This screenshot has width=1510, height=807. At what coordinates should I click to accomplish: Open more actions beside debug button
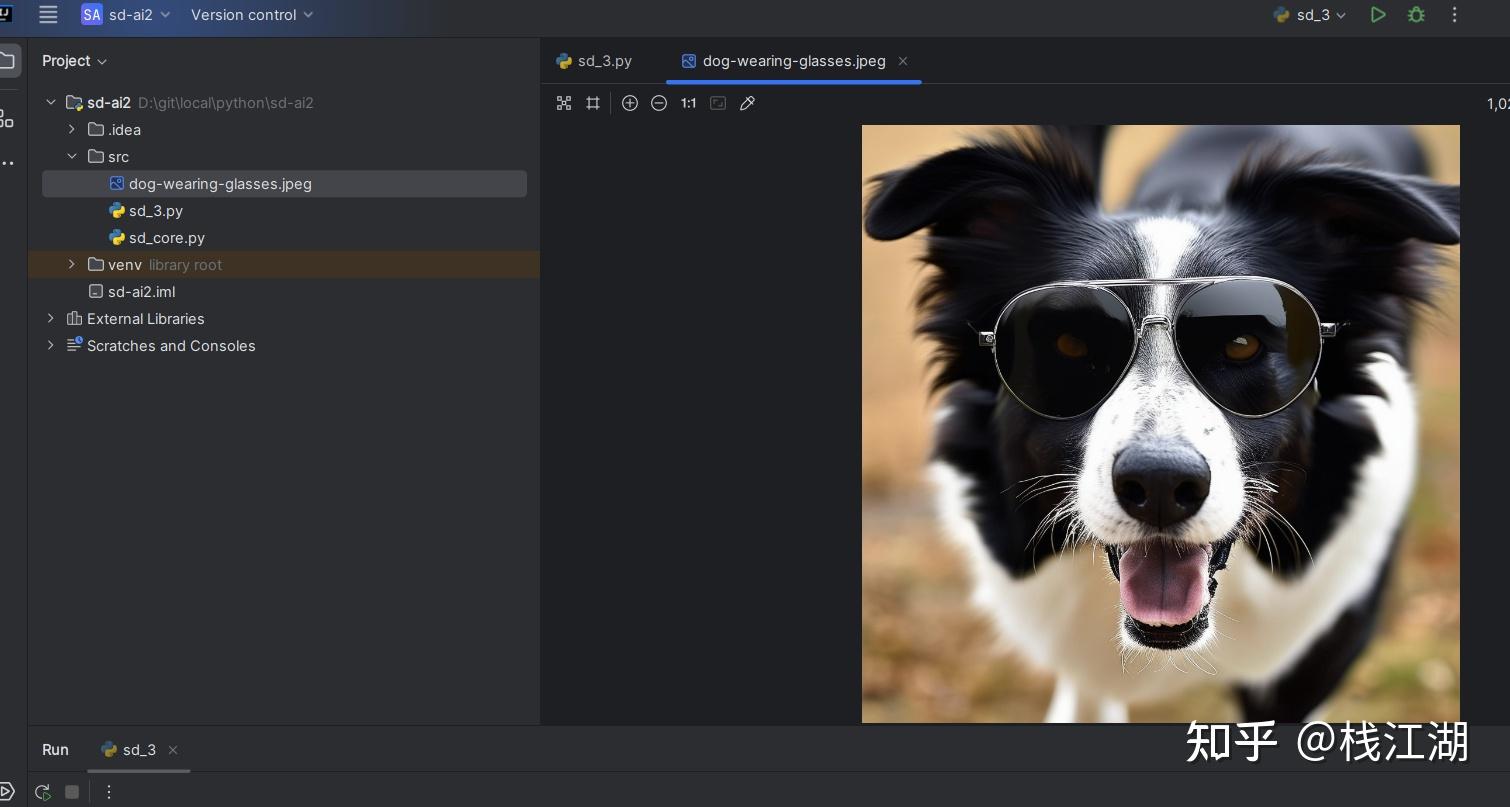click(1455, 15)
